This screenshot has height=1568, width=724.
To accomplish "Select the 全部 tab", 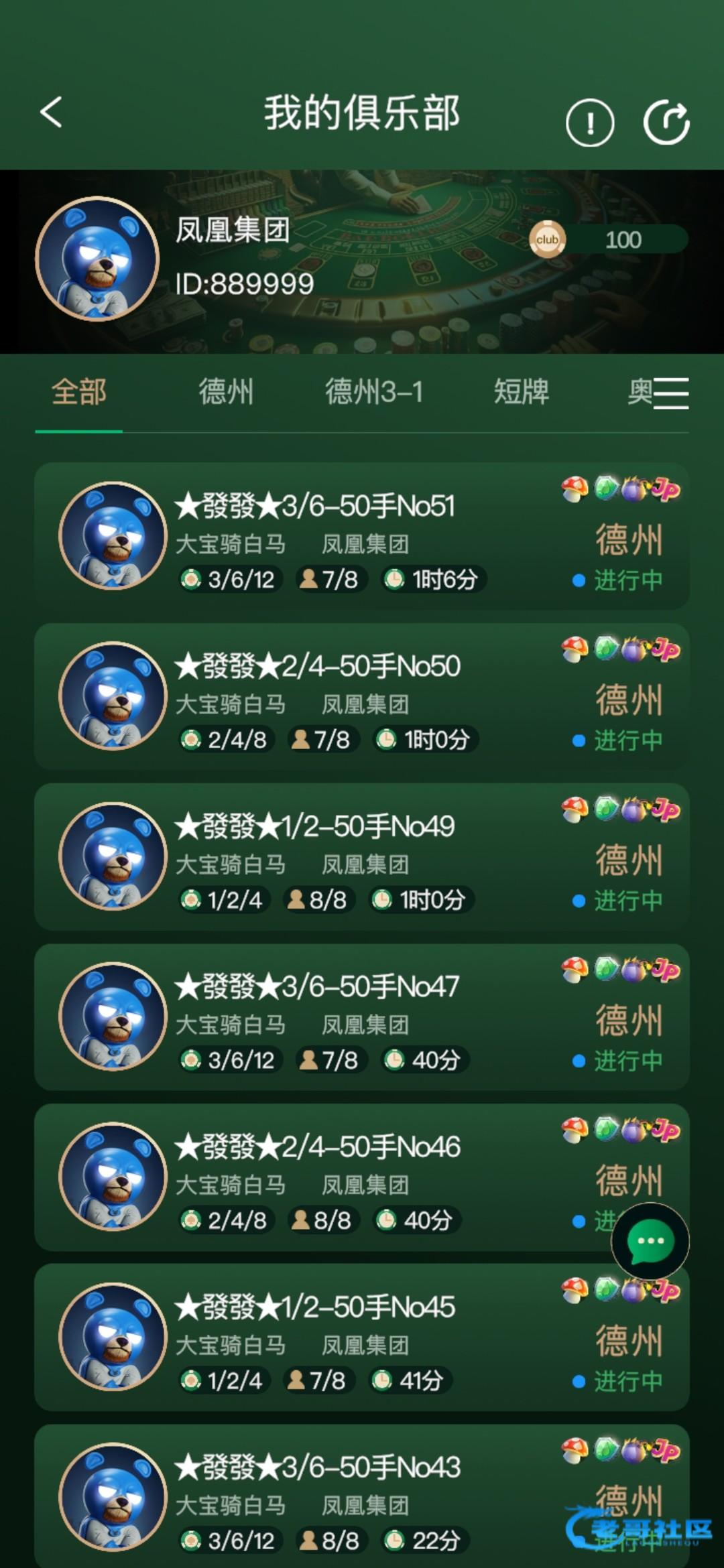I will pyautogui.click(x=78, y=392).
